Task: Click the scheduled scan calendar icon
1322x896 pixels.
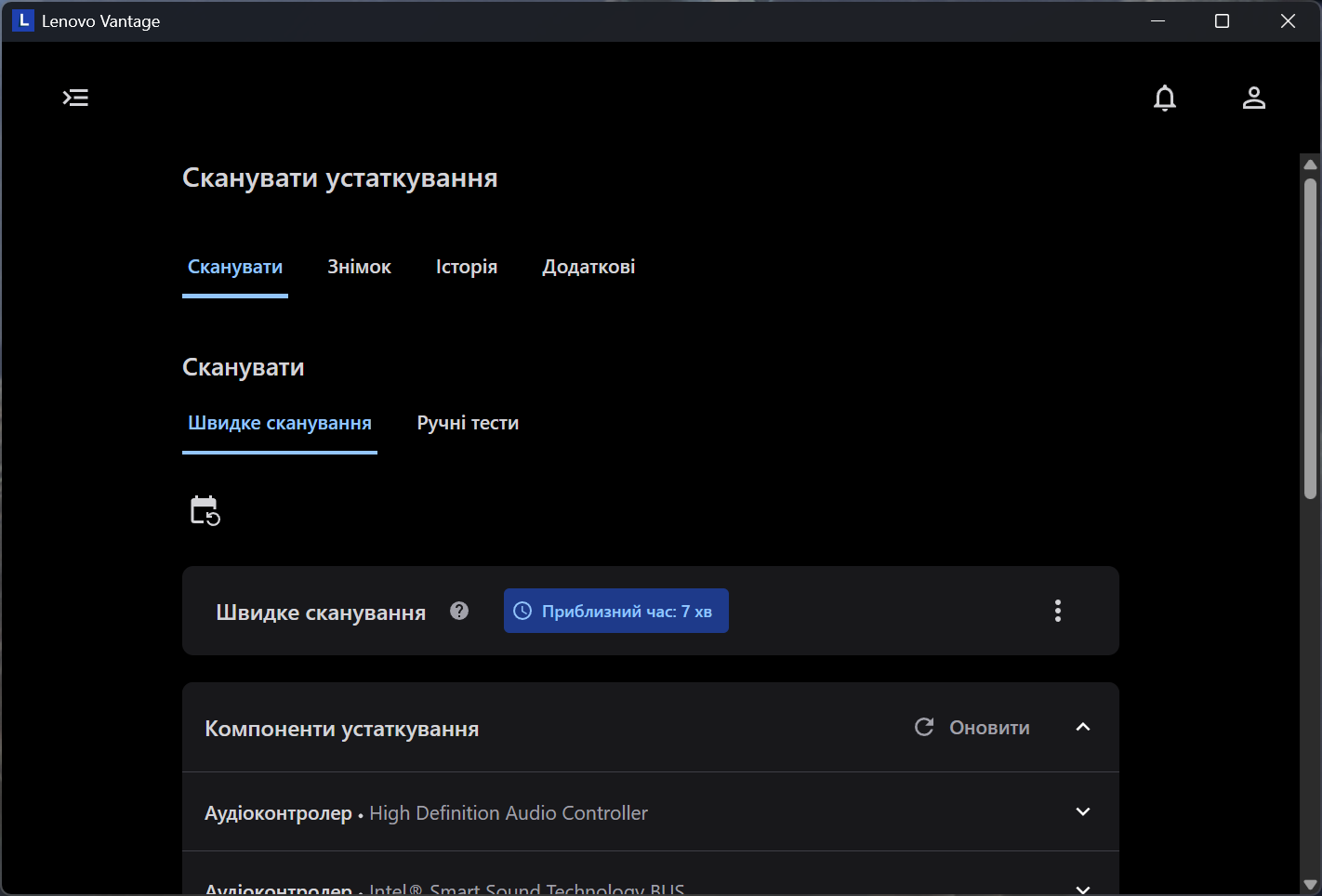Action: tap(205, 510)
